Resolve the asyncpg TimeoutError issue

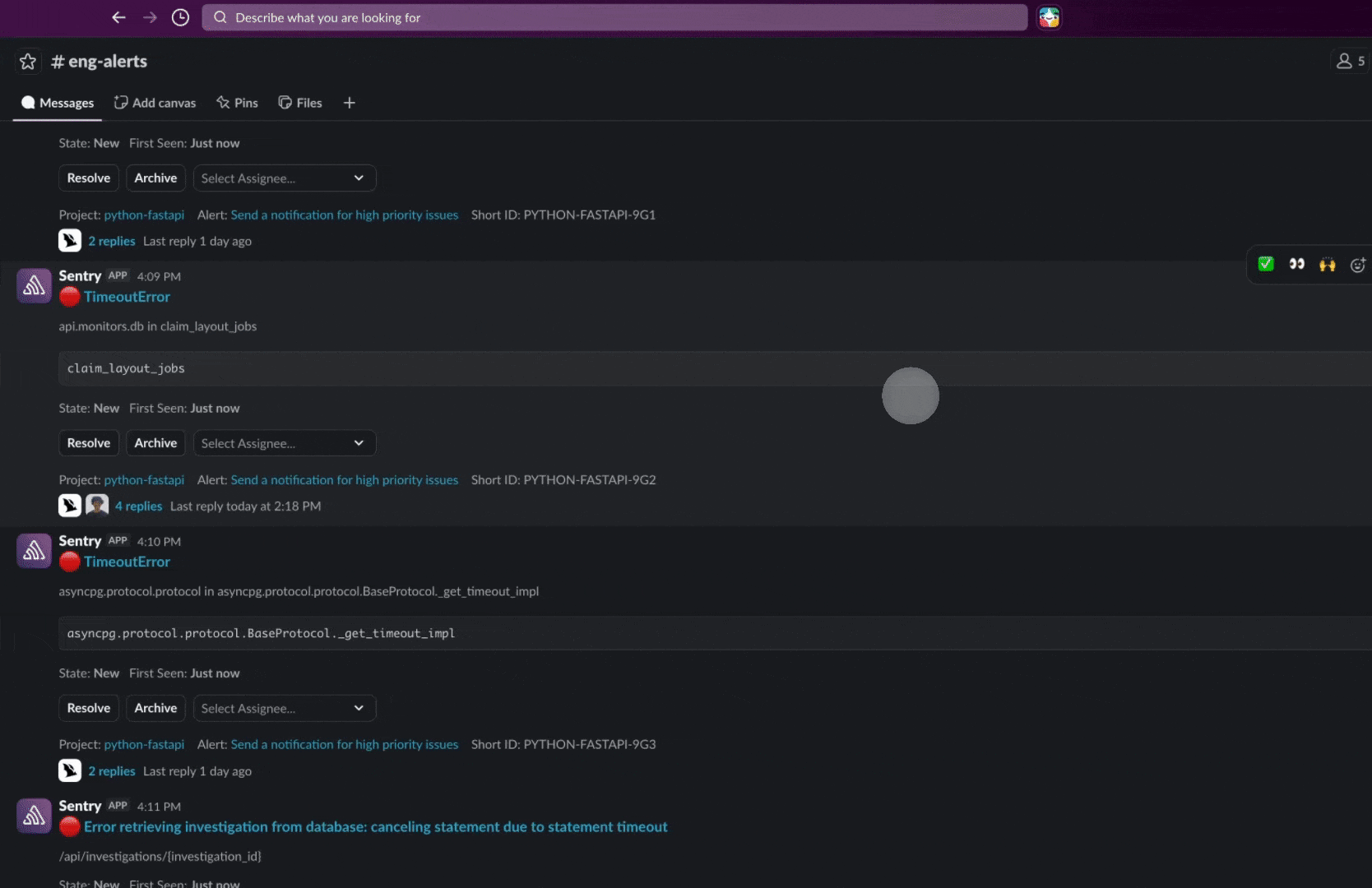89,708
